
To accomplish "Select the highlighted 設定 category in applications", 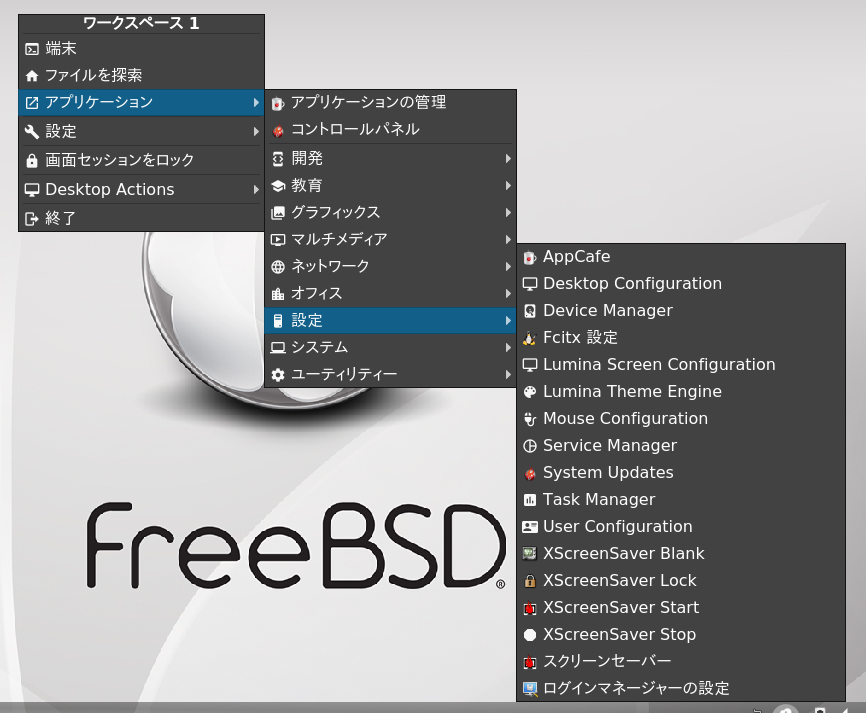I will point(390,321).
